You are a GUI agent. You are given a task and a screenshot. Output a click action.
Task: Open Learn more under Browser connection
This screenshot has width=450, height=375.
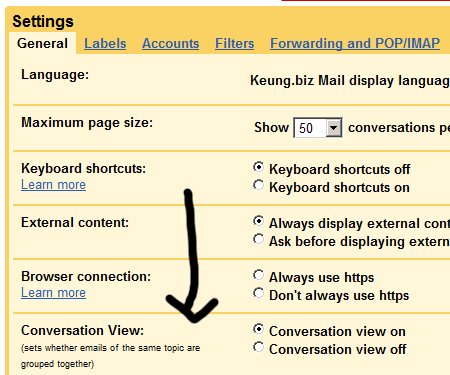[53, 293]
